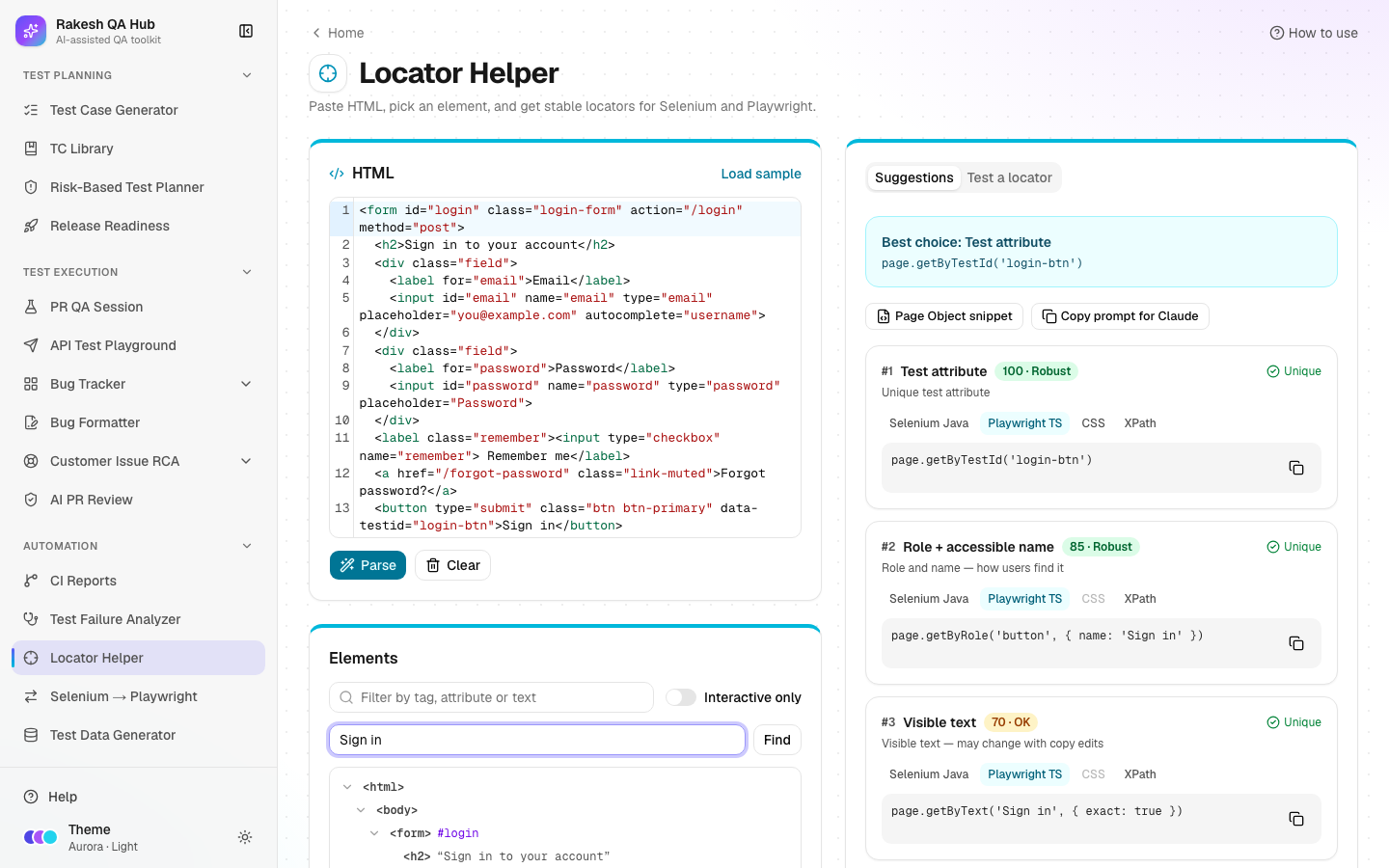Click the Find button
The height and width of the screenshot is (868, 1389).
pyautogui.click(x=777, y=740)
